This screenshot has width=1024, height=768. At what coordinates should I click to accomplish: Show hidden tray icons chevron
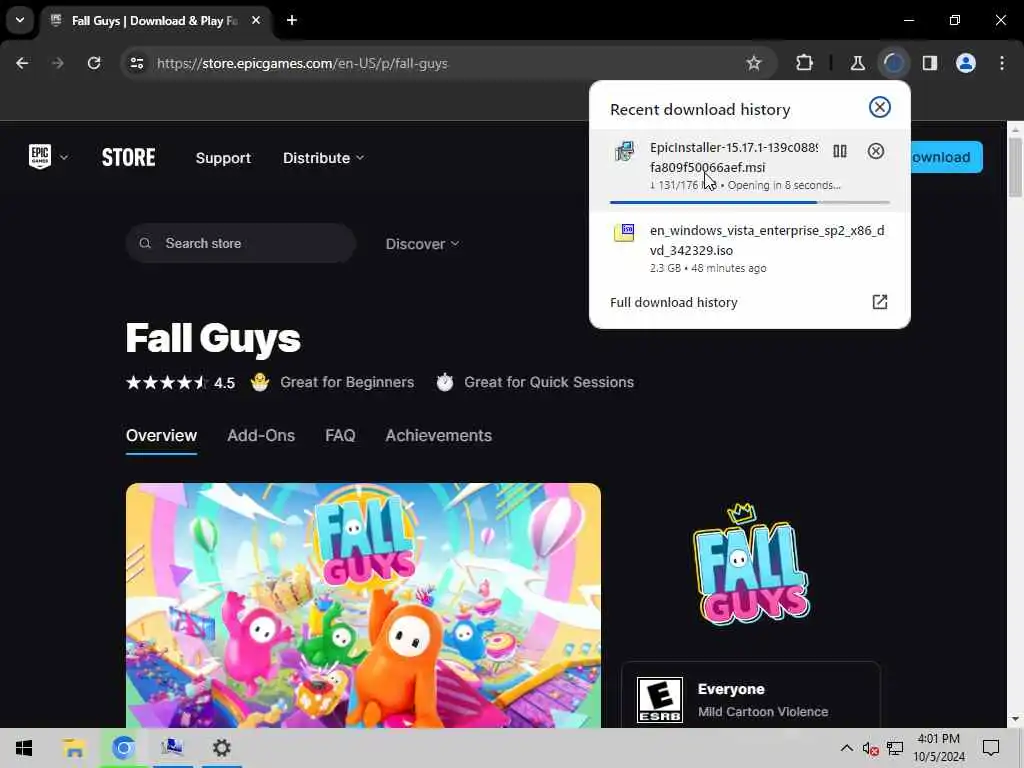coord(846,748)
